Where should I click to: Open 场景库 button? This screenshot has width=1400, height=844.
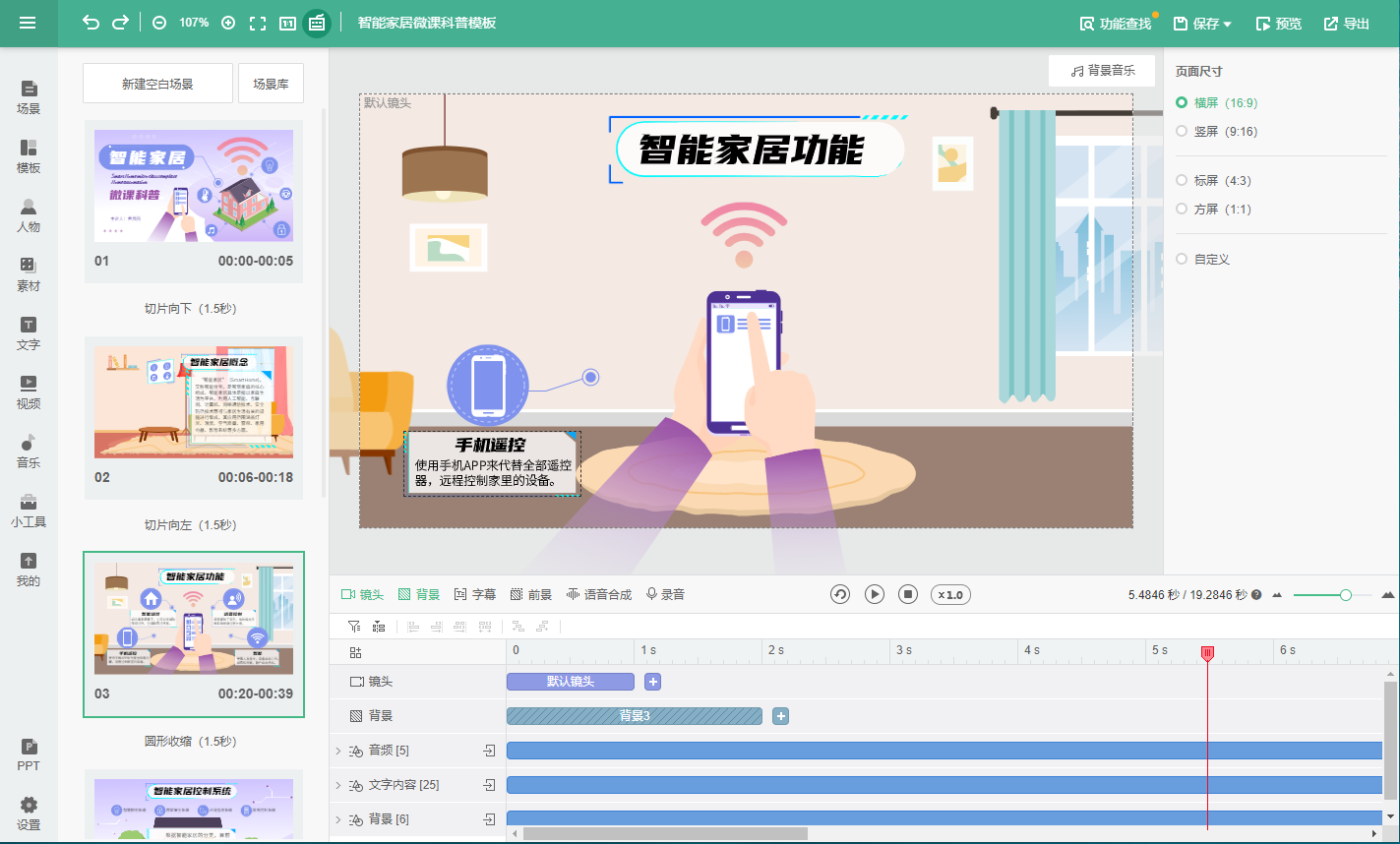[x=271, y=84]
